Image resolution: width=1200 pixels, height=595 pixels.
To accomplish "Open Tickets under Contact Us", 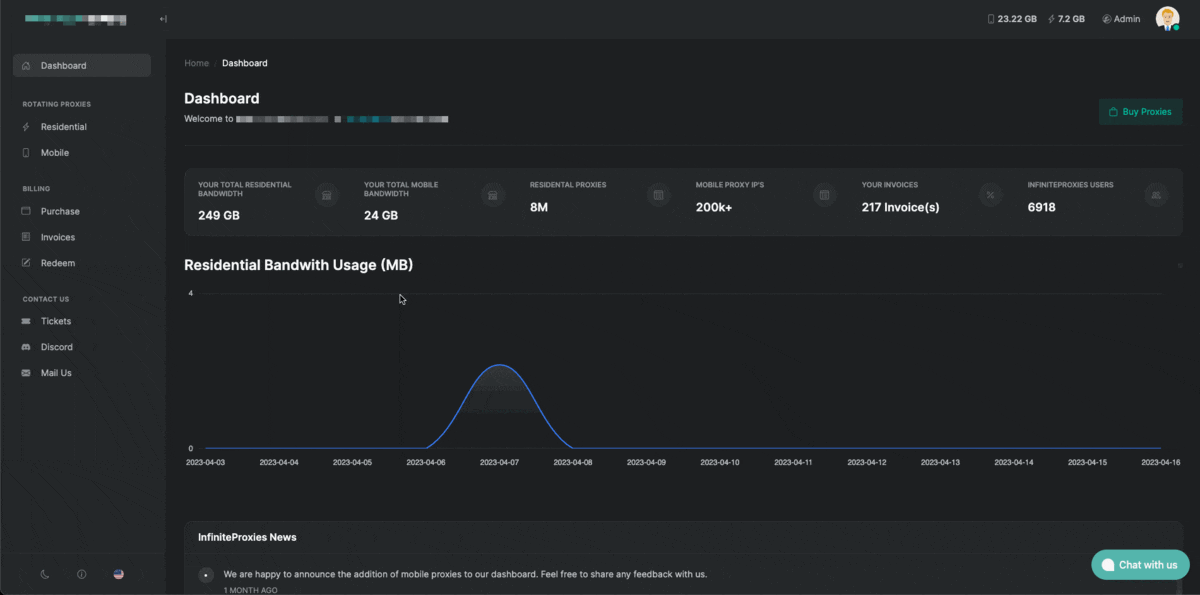I will pyautogui.click(x=56, y=321).
